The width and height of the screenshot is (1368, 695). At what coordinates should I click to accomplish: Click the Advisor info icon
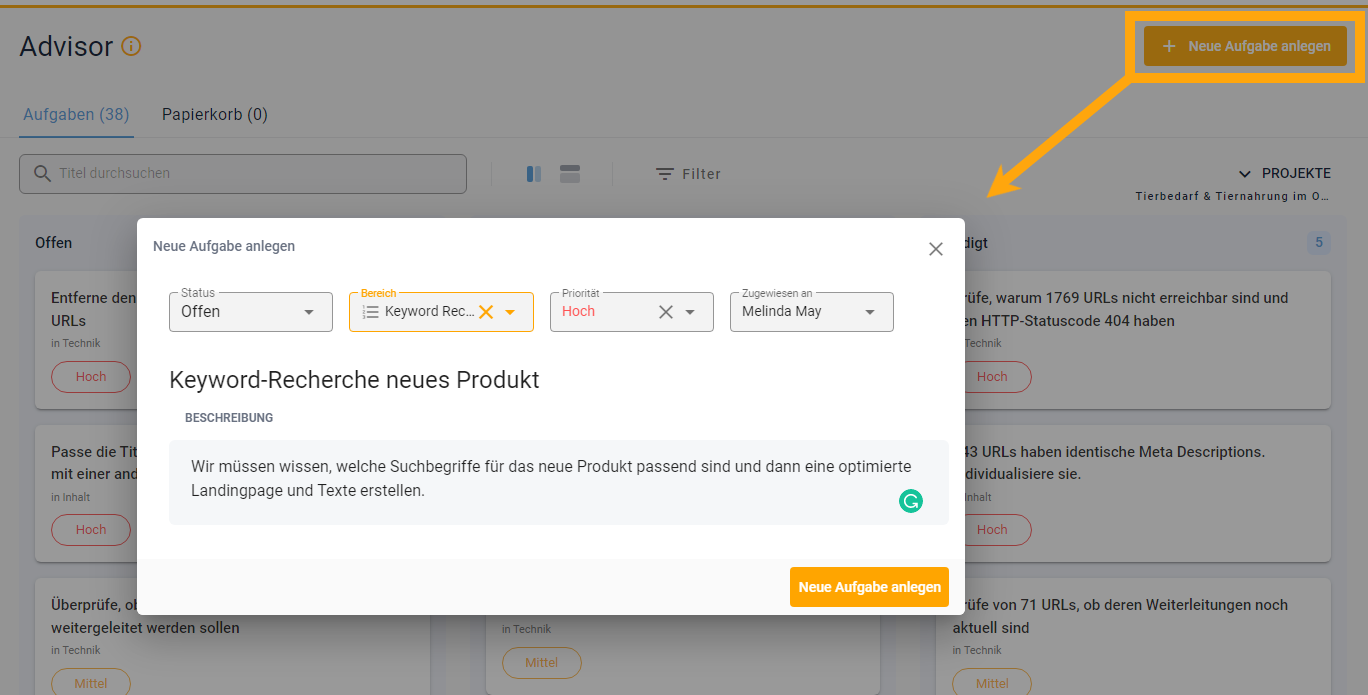[x=131, y=46]
